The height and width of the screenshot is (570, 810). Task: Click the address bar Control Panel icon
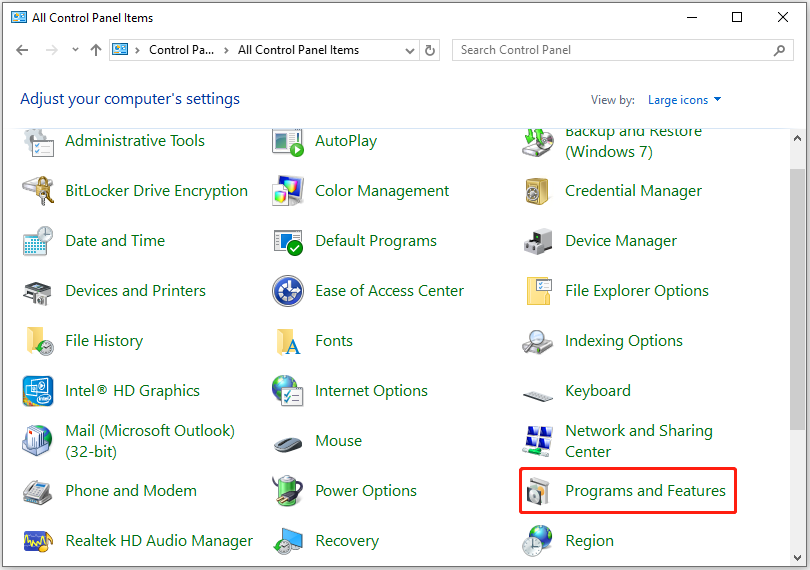[x=120, y=50]
